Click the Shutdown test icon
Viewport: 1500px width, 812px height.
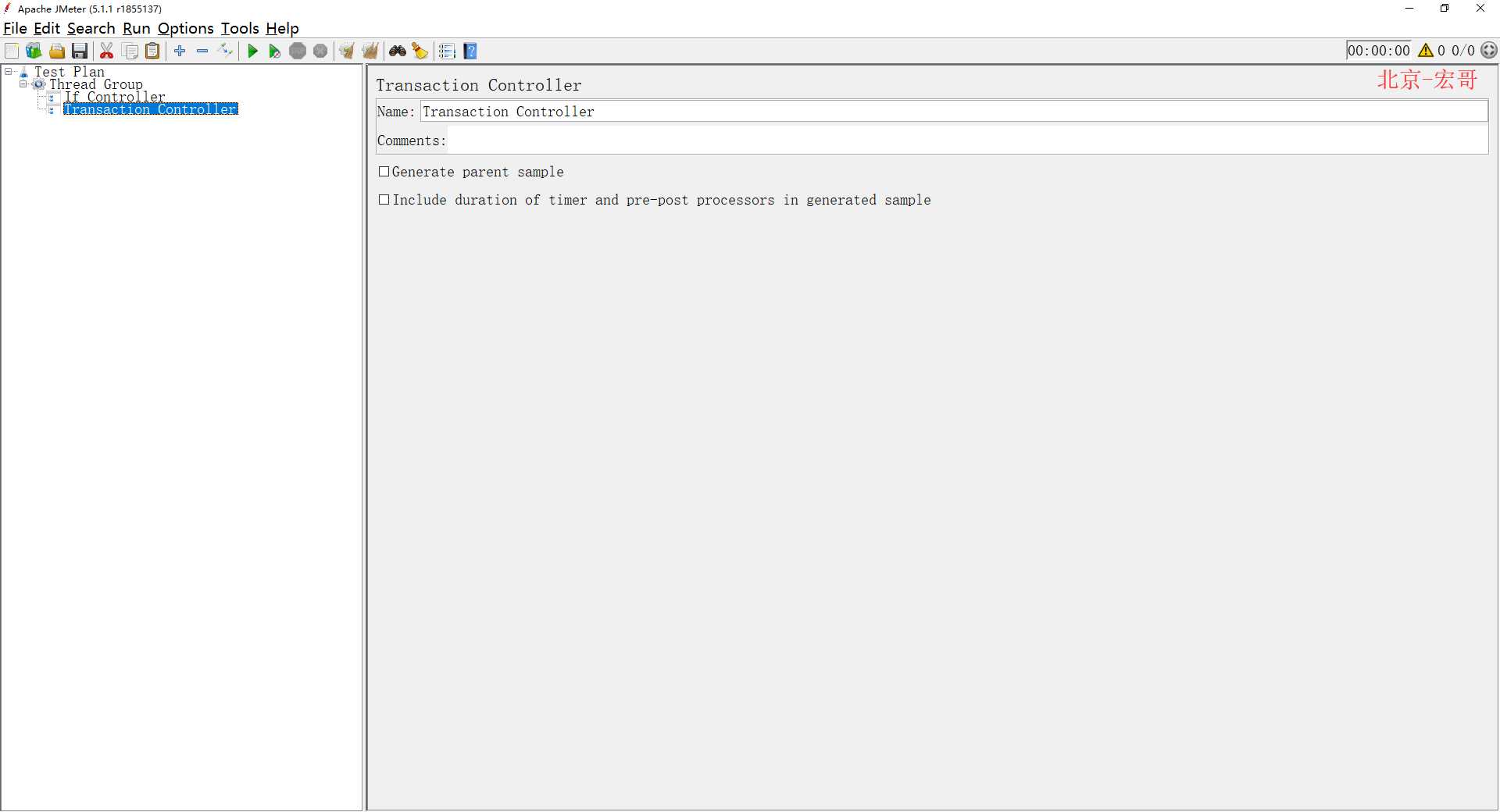(320, 51)
